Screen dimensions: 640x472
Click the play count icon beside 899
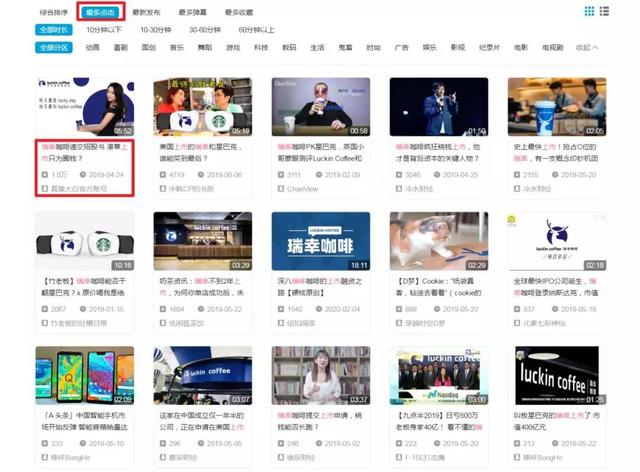(399, 309)
